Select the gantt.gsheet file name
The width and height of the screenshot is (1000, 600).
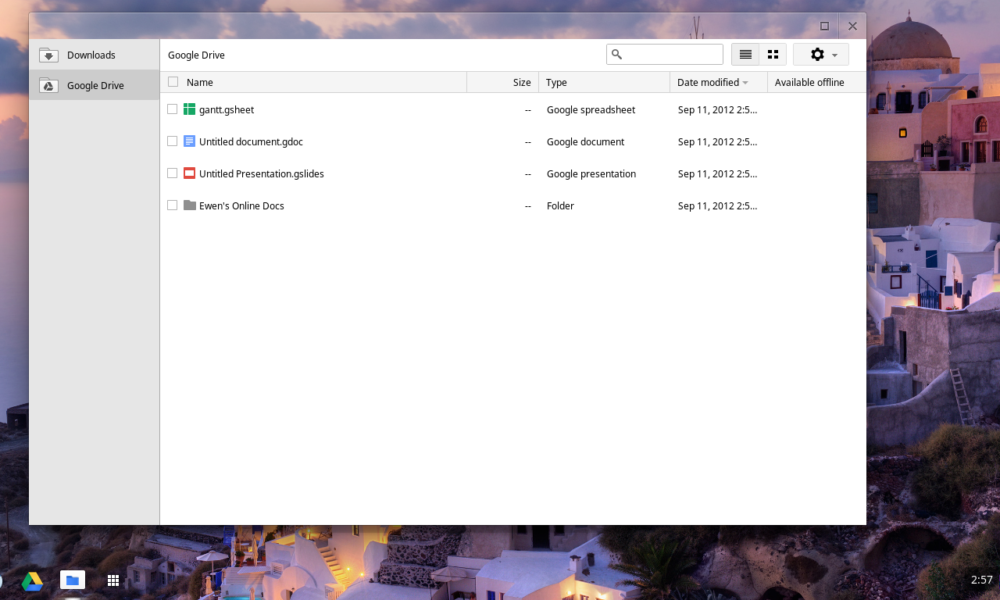click(x=226, y=110)
